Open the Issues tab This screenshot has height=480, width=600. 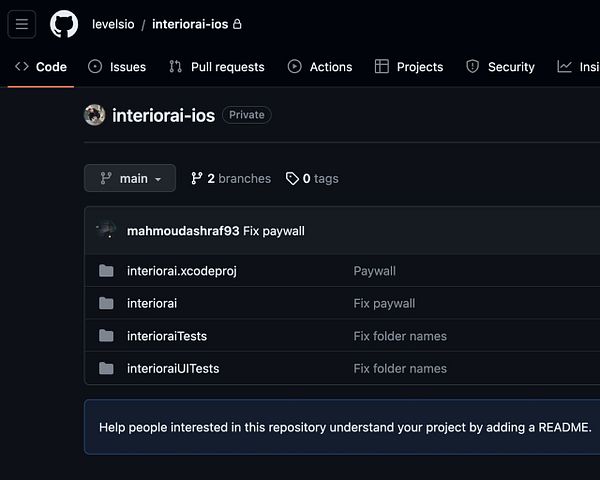click(117, 67)
